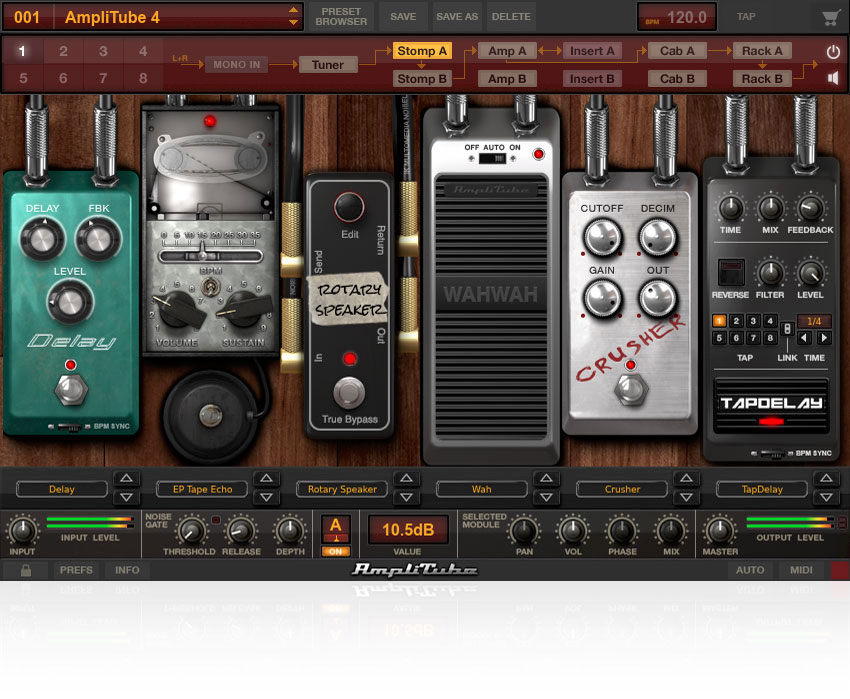Open the PRESET BROWSER
Image resolution: width=850 pixels, height=699 pixels.
(x=340, y=16)
